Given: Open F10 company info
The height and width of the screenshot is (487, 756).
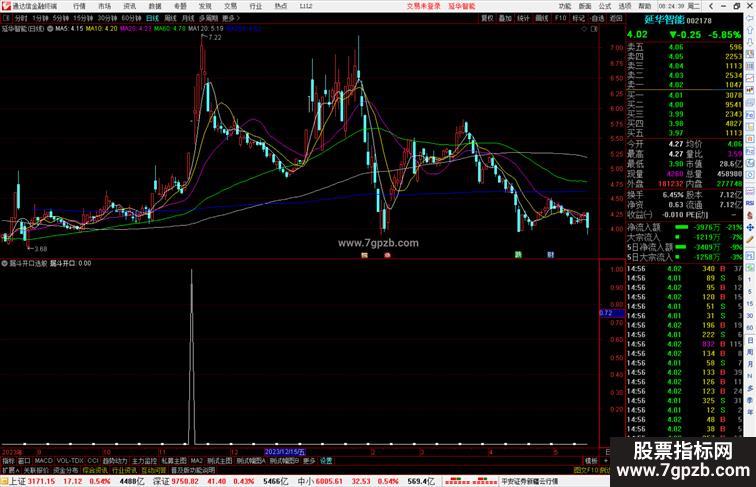Looking at the screenshot, I should click(x=560, y=18).
